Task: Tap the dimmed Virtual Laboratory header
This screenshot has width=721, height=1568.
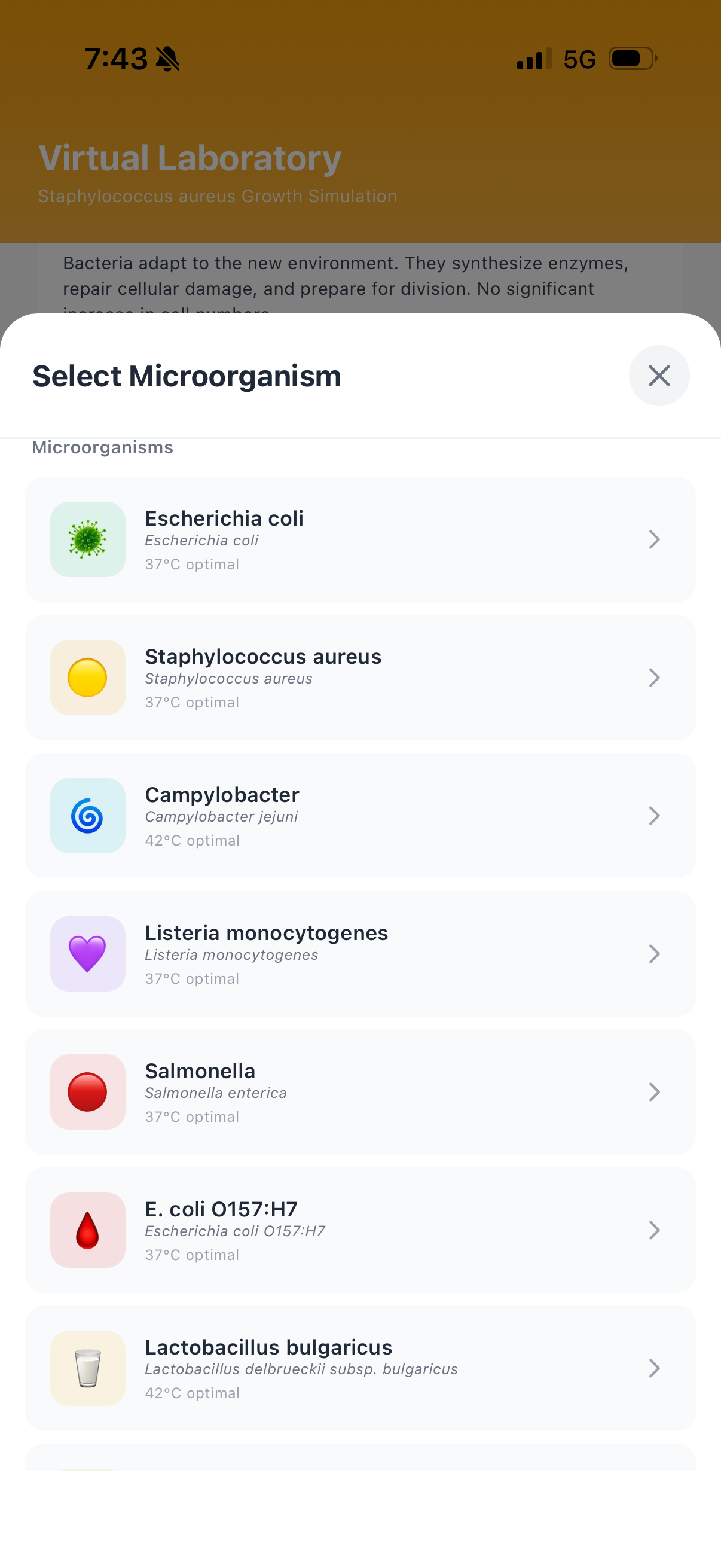Action: pos(190,158)
